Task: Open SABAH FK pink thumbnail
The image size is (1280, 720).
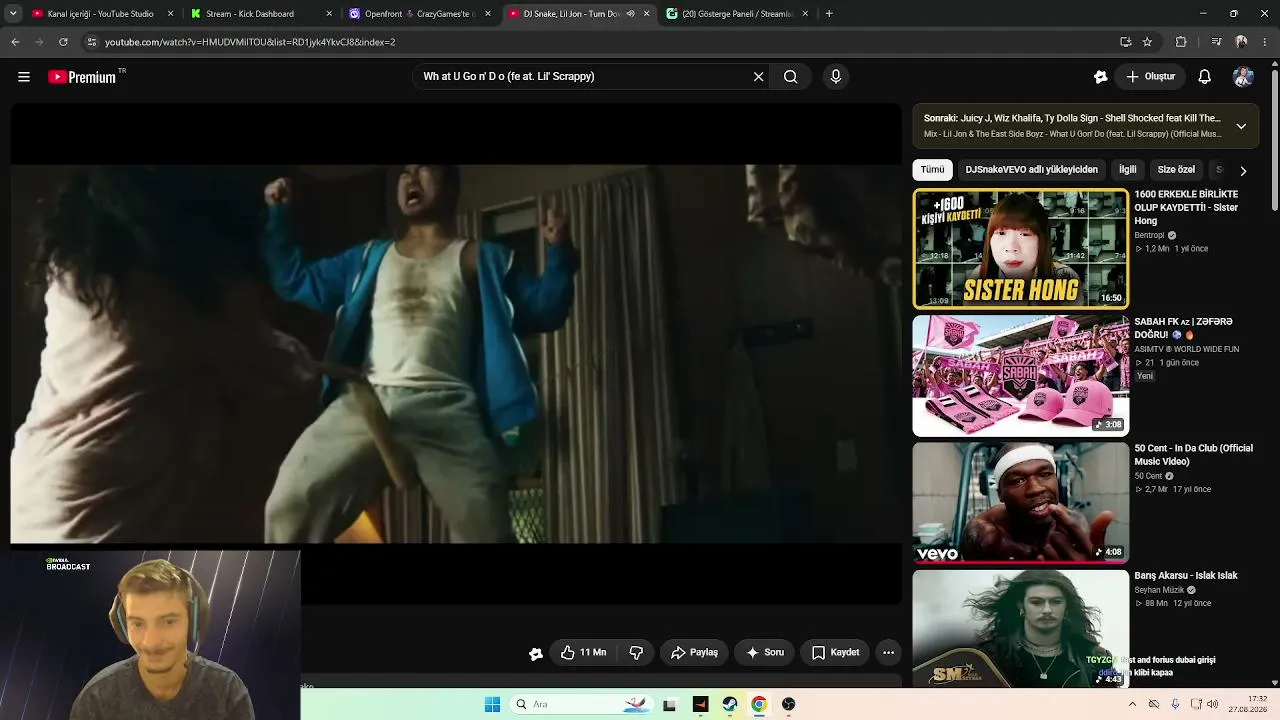Action: tap(1020, 376)
